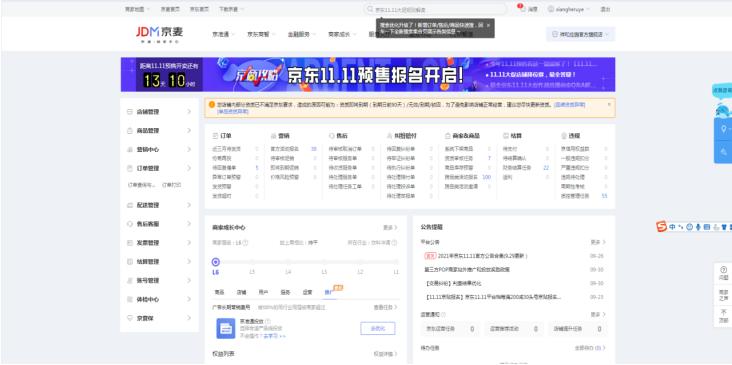Viewport: 732px width, 365px height.
Task: Click the 店铺管理 sidebar icon
Action: [x=130, y=112]
